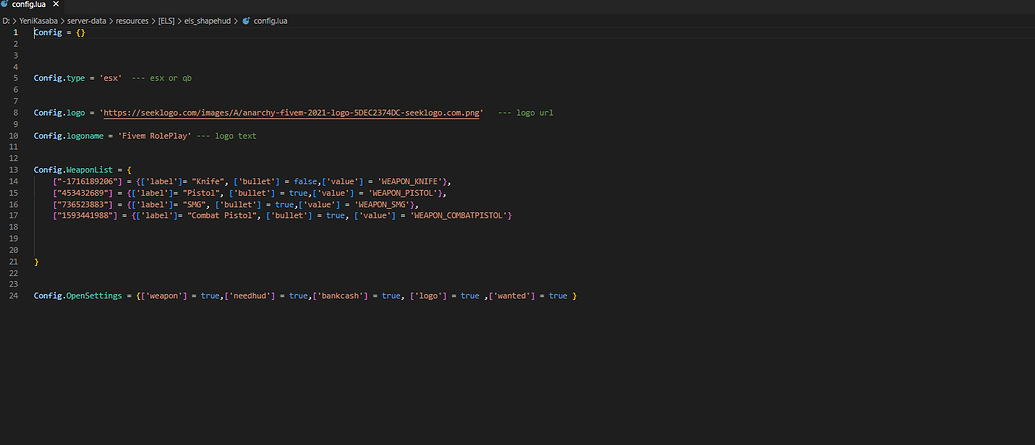
Task: Open the [ELS] breadcrumb folder
Action: pyautogui.click(x=166, y=21)
